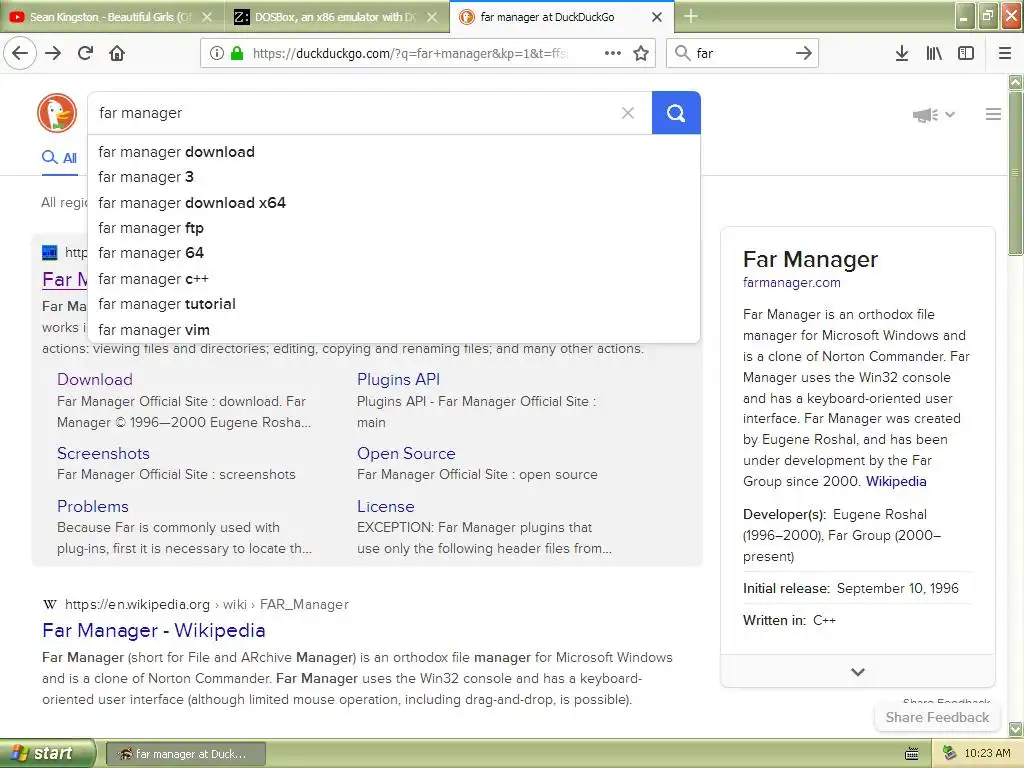The image size is (1024, 768).
Task: Open the Problems sitelink
Action: pyautogui.click(x=93, y=506)
